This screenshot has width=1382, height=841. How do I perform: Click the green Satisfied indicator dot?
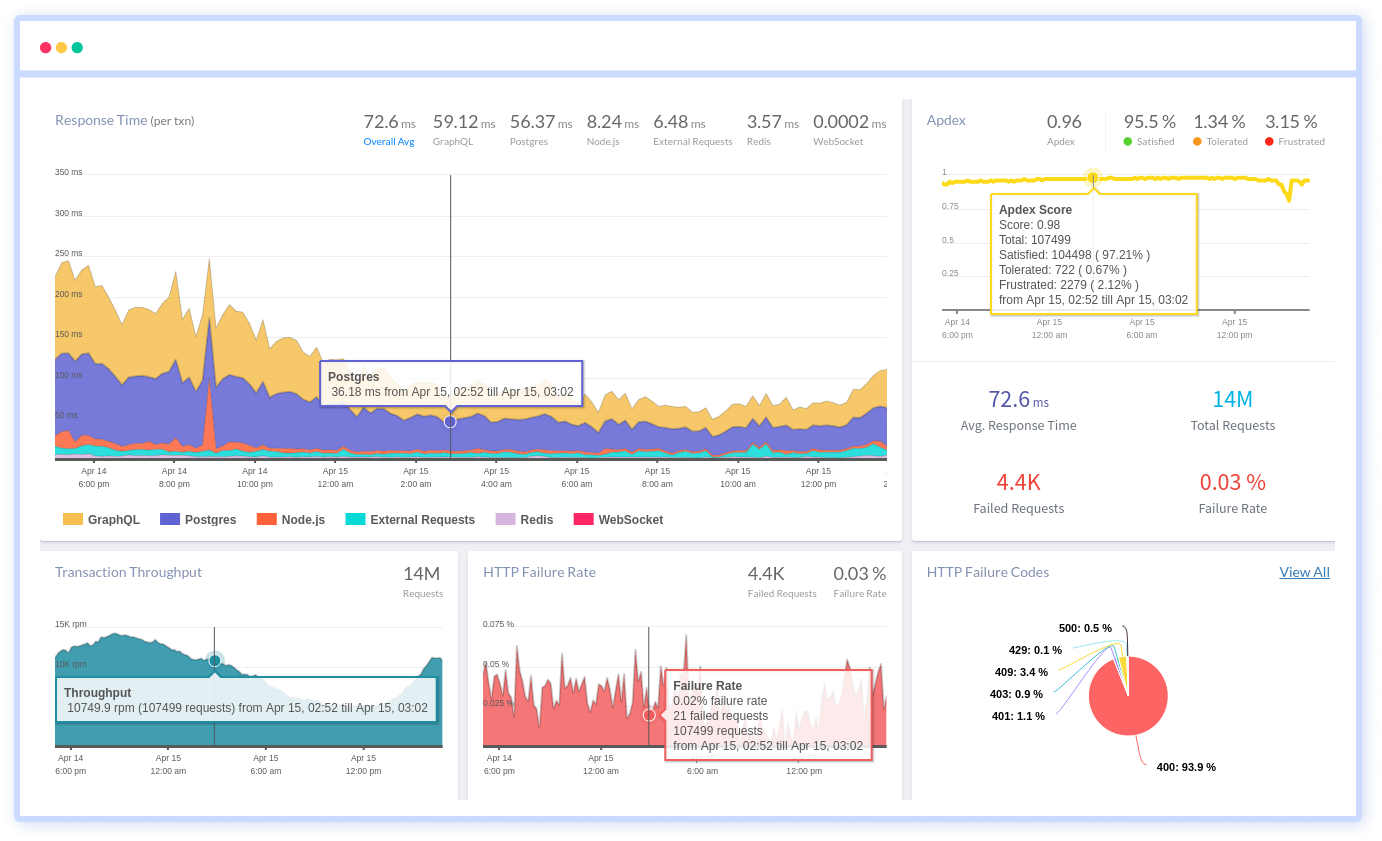pyautogui.click(x=1126, y=141)
